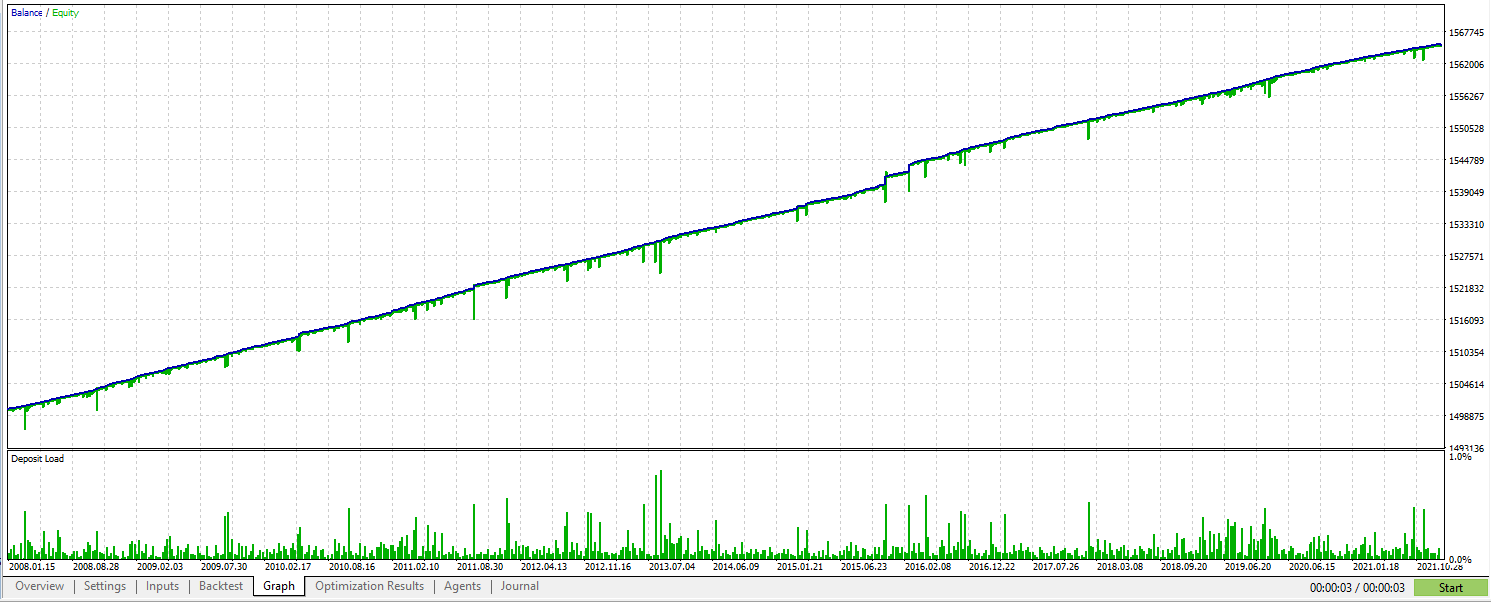Click the 1567745 price axis value
The height and width of the screenshot is (603, 1491).
click(x=1467, y=33)
